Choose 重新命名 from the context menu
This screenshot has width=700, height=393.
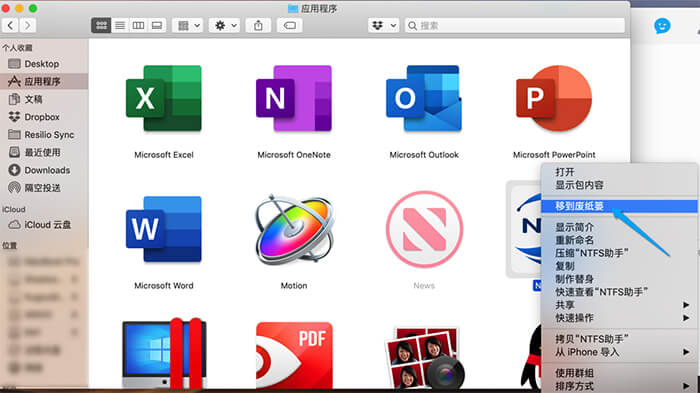(619, 240)
